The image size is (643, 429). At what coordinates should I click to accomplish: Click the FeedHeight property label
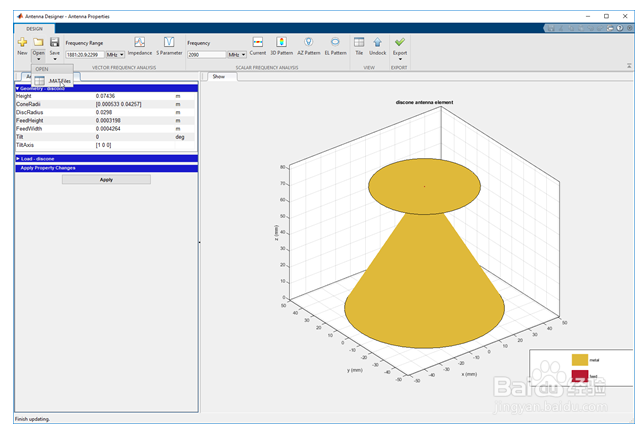30,121
